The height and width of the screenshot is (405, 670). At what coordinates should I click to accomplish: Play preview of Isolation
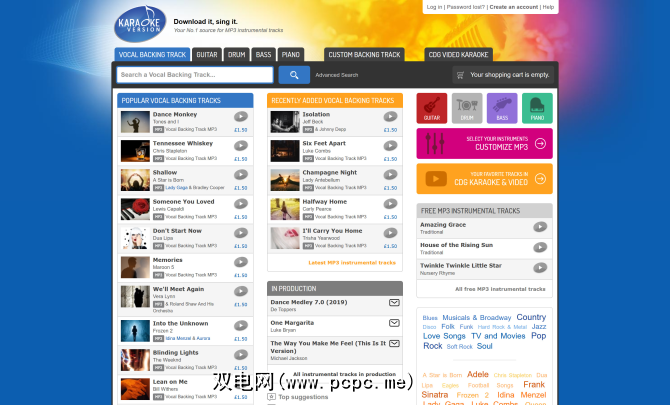pyautogui.click(x=390, y=116)
